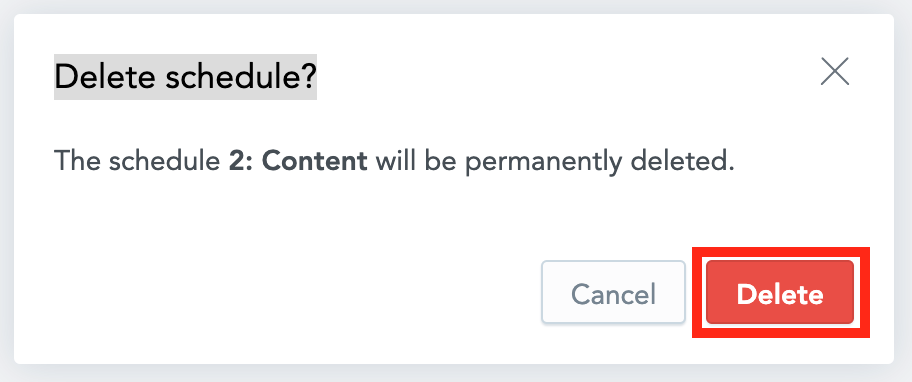
Task: Click the highlighted word 'Delete' in the heading
Action: pyautogui.click(x=105, y=77)
